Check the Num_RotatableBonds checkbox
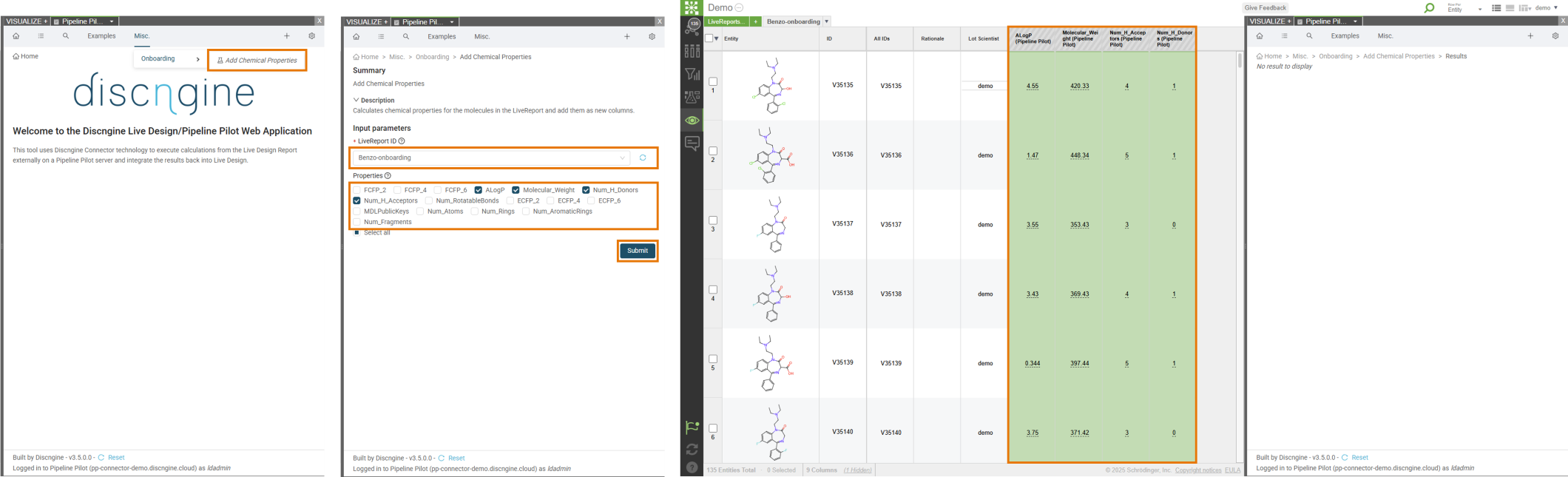Viewport: 1568px width, 477px height. (429, 200)
